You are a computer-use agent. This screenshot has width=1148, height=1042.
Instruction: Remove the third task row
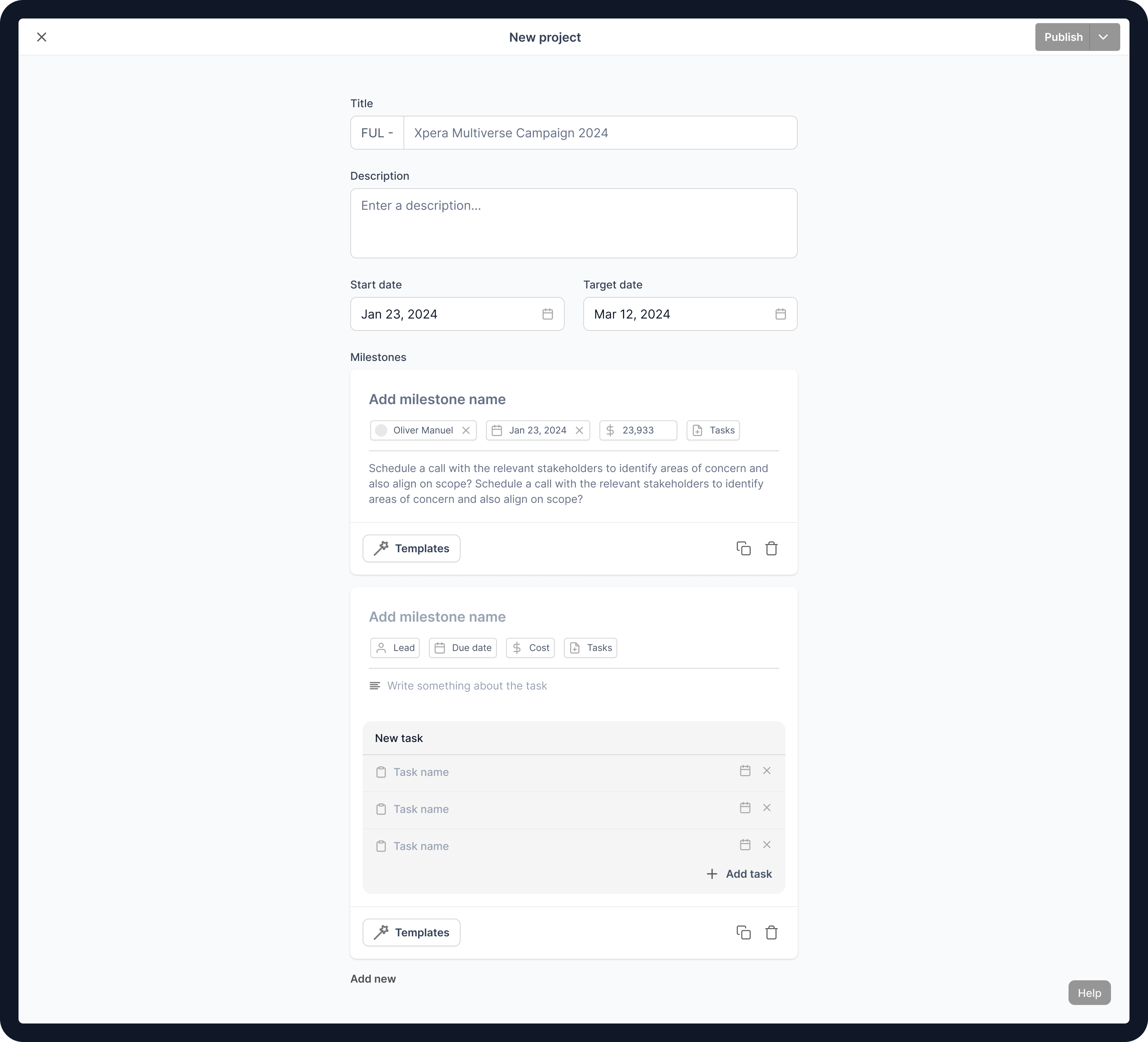766,845
